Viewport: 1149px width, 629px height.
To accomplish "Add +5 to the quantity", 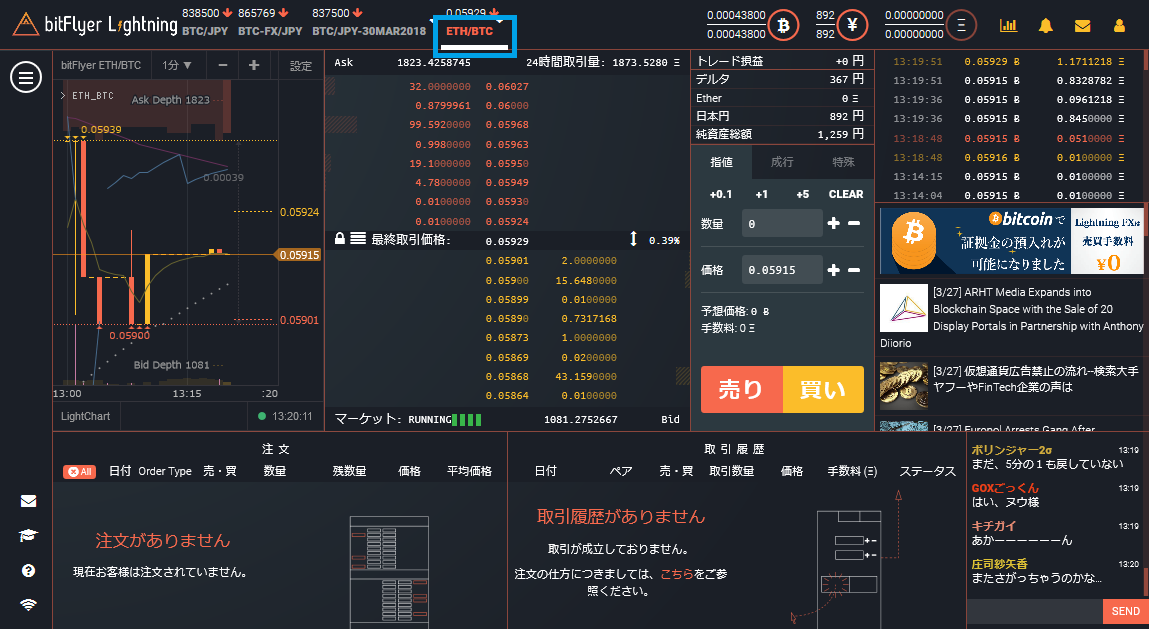I will pyautogui.click(x=802, y=194).
